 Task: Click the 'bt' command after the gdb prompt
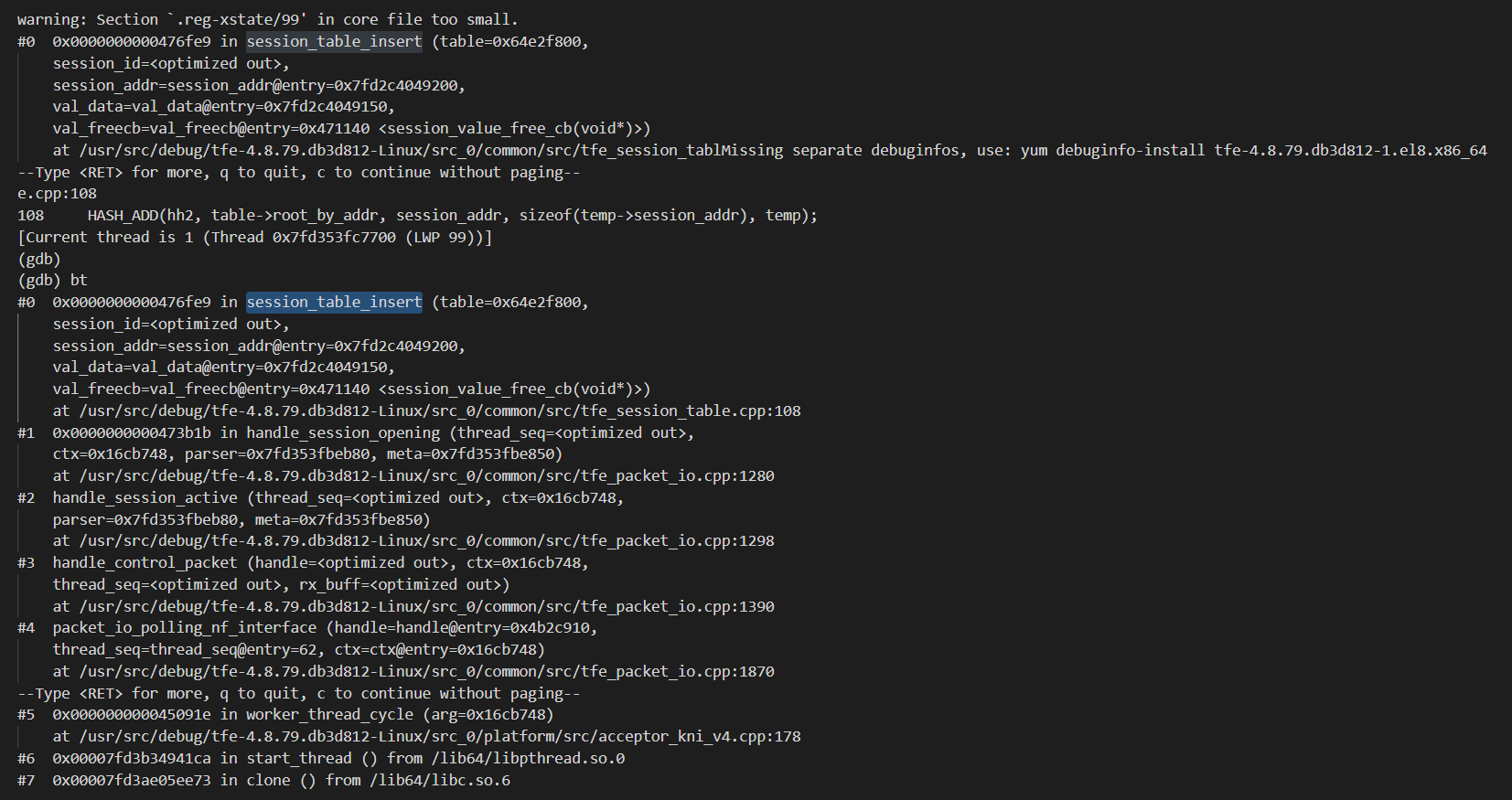79,281
